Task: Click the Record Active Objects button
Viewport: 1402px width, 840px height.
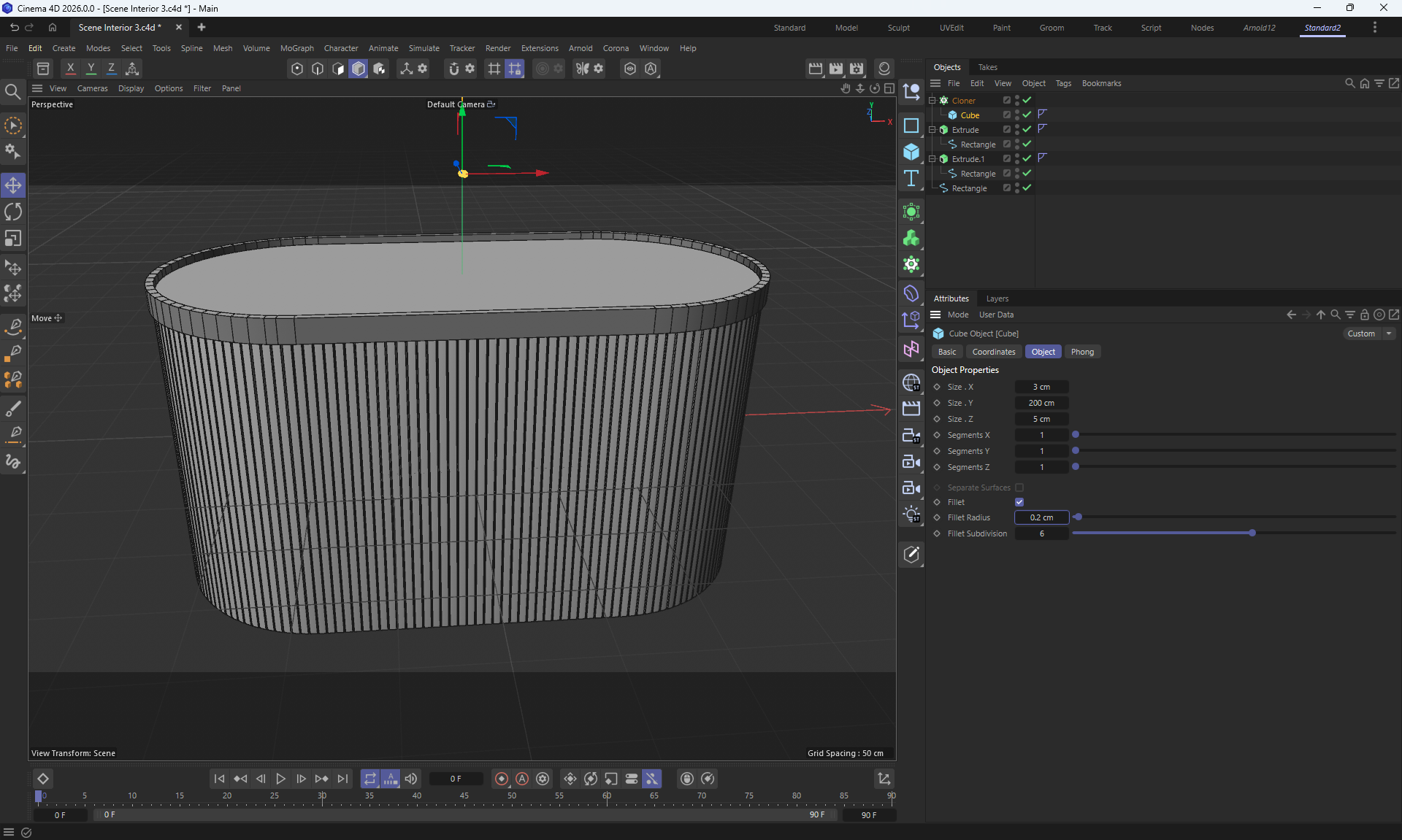Action: point(501,779)
